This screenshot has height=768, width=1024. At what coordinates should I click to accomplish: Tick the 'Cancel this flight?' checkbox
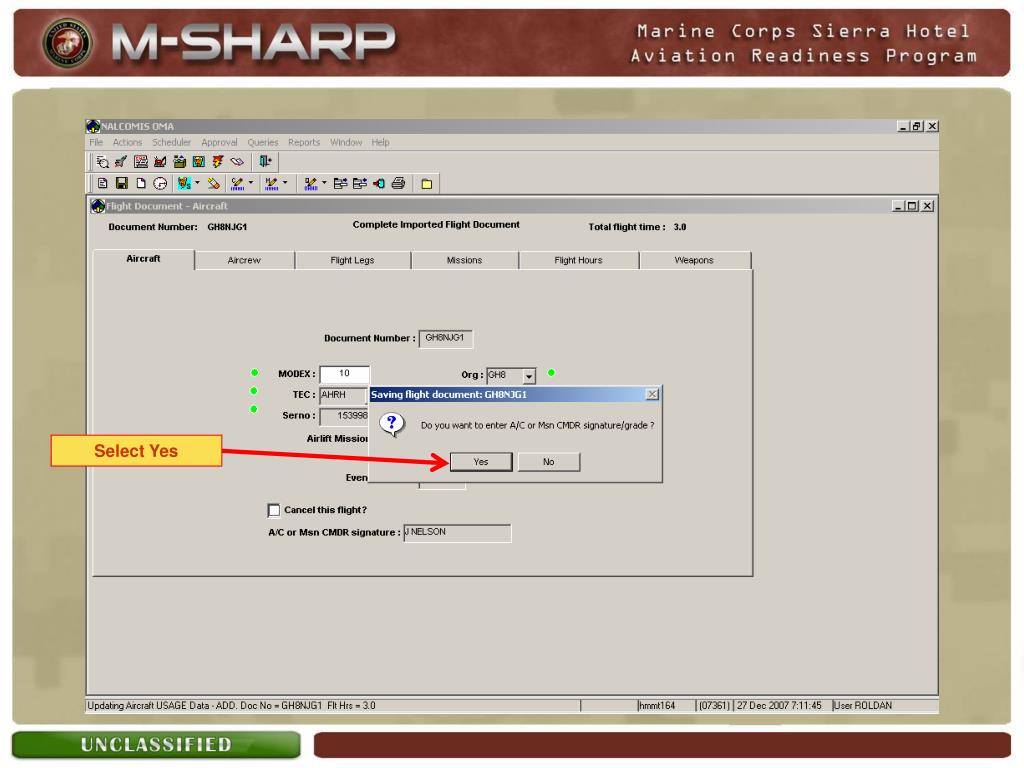(274, 510)
